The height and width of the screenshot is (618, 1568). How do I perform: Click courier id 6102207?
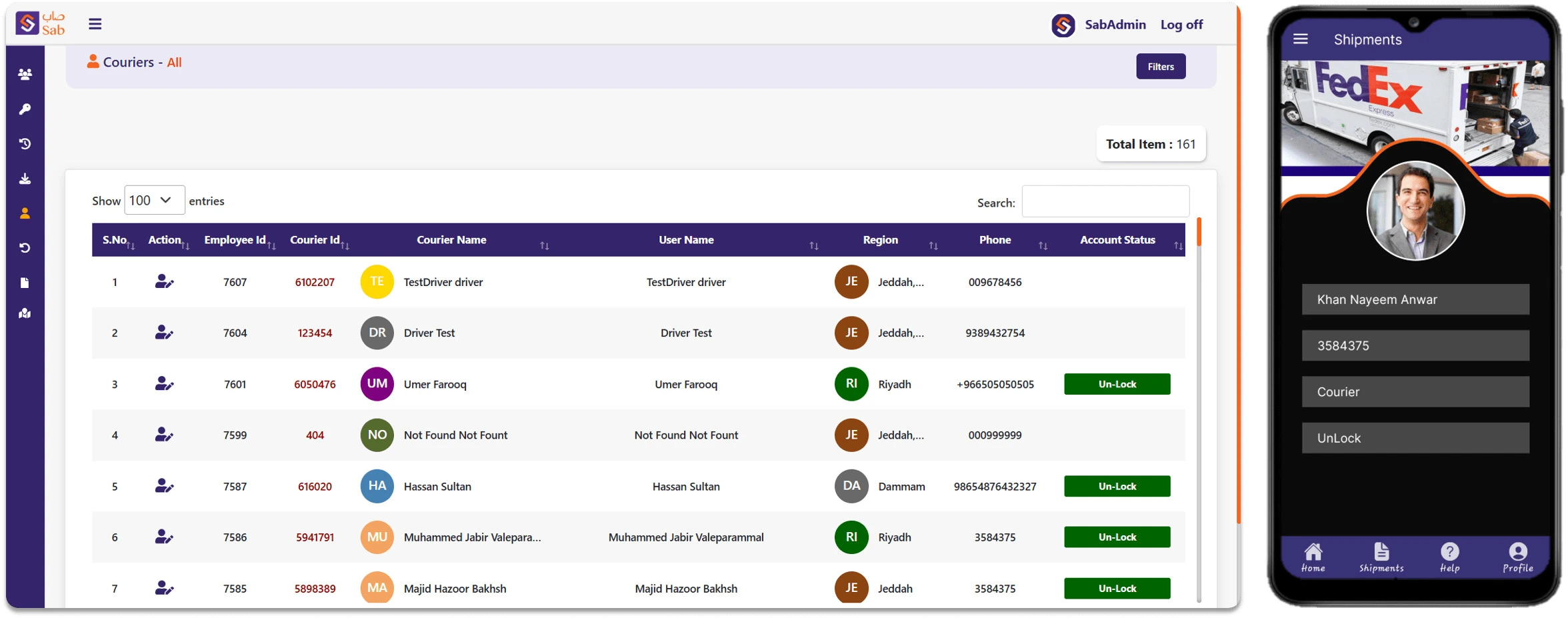[315, 282]
